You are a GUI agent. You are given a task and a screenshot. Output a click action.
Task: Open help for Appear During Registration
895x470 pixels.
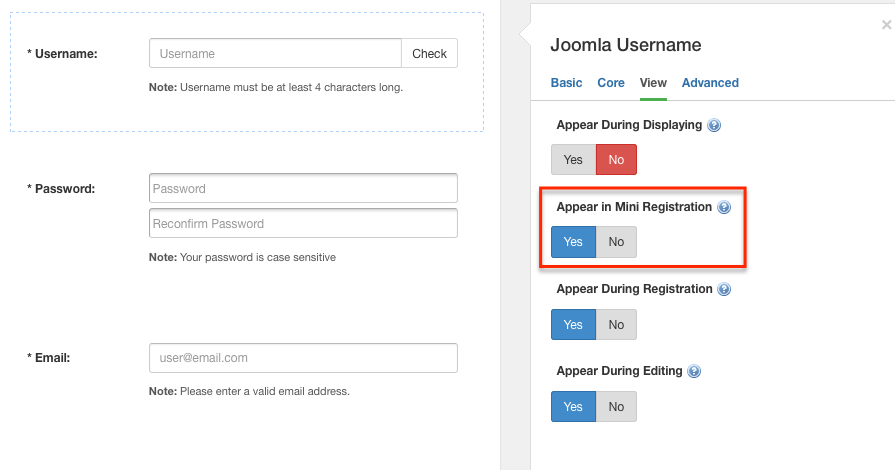click(724, 290)
